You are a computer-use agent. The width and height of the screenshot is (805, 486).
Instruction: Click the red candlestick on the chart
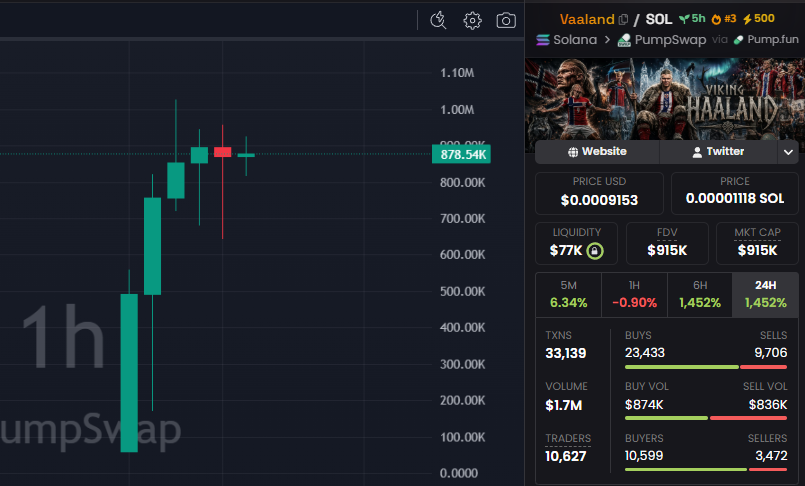pyautogui.click(x=222, y=152)
